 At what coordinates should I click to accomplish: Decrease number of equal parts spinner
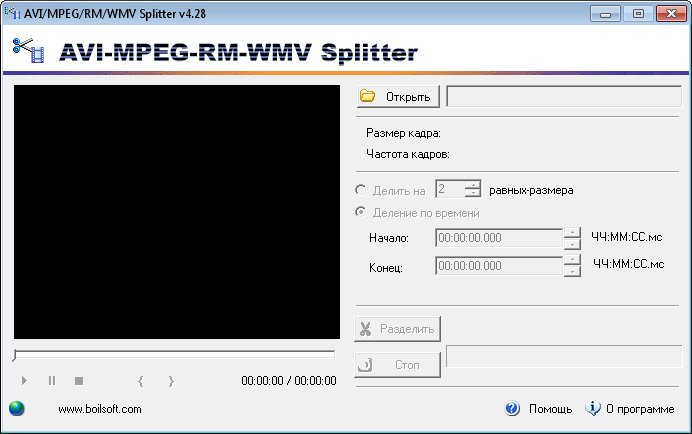tap(473, 193)
